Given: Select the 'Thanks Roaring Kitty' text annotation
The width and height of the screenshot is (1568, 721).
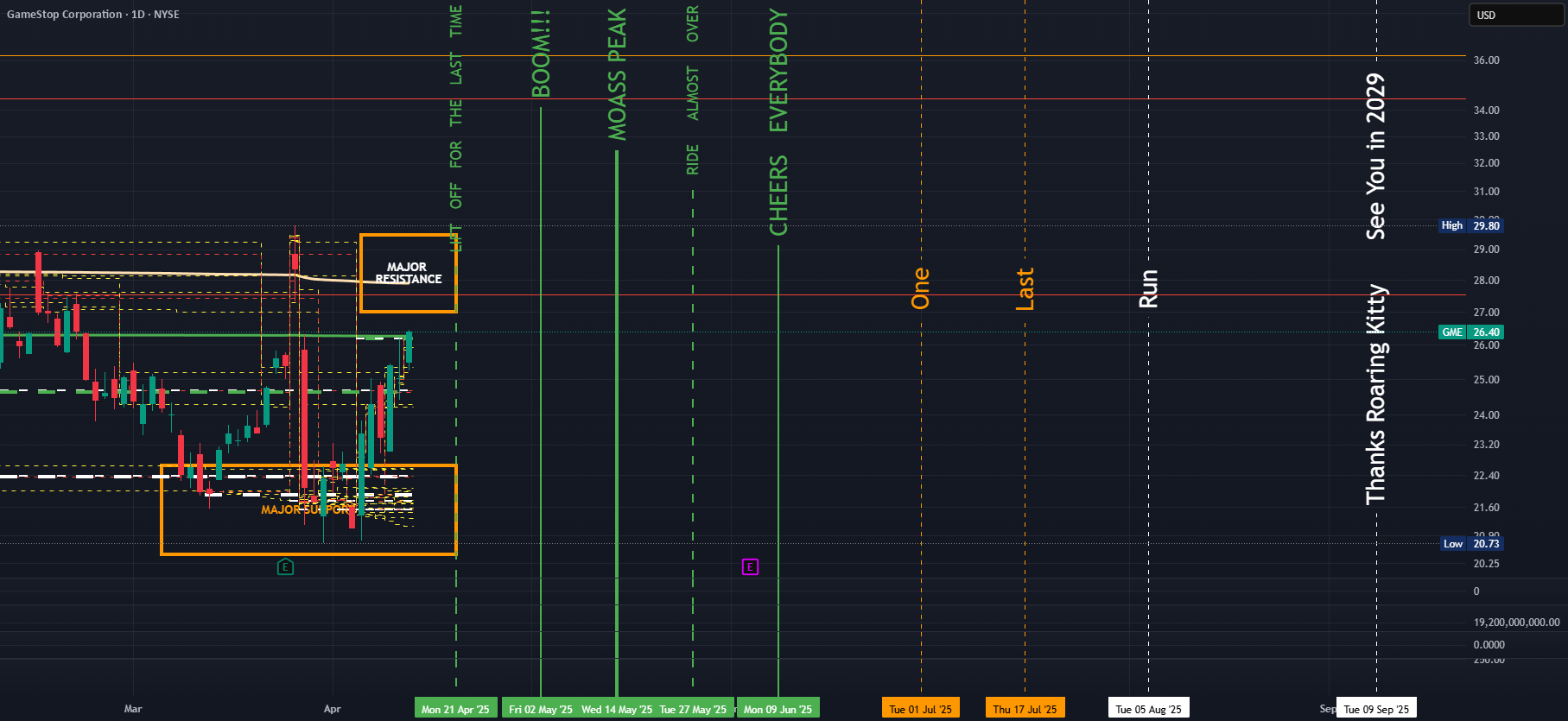Looking at the screenshot, I should 1376,395.
